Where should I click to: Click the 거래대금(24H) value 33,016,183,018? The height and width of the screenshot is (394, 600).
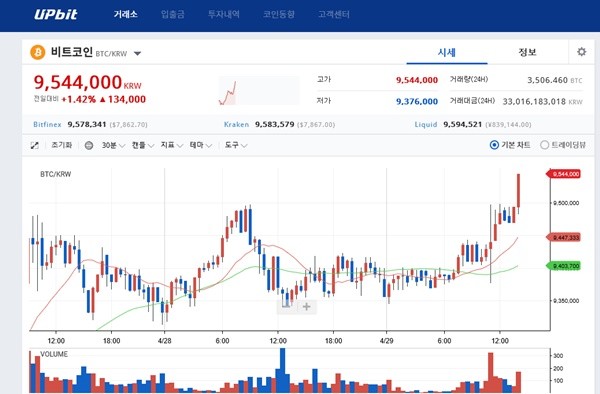(534, 102)
